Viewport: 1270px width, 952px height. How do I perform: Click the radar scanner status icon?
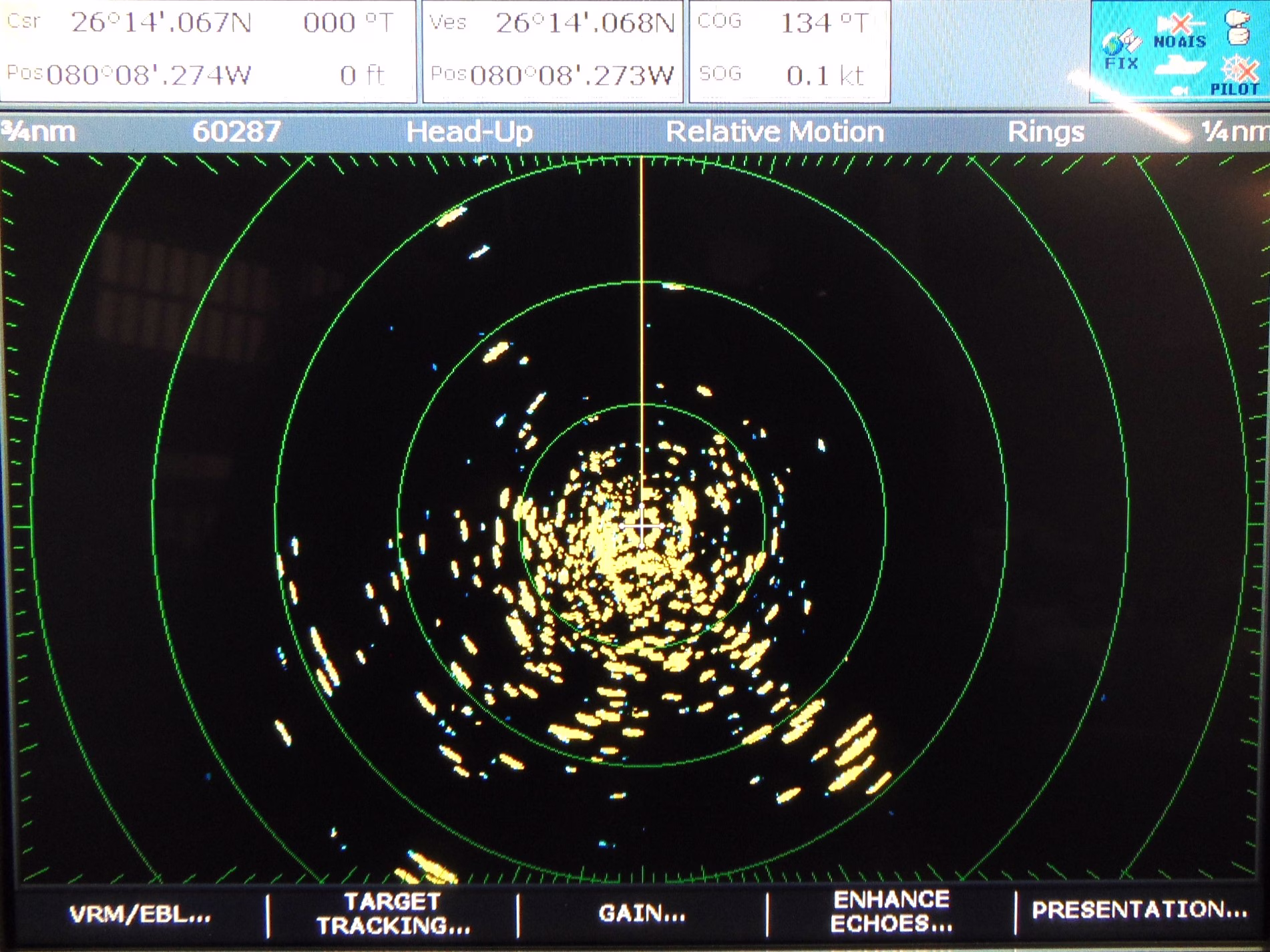1237,27
